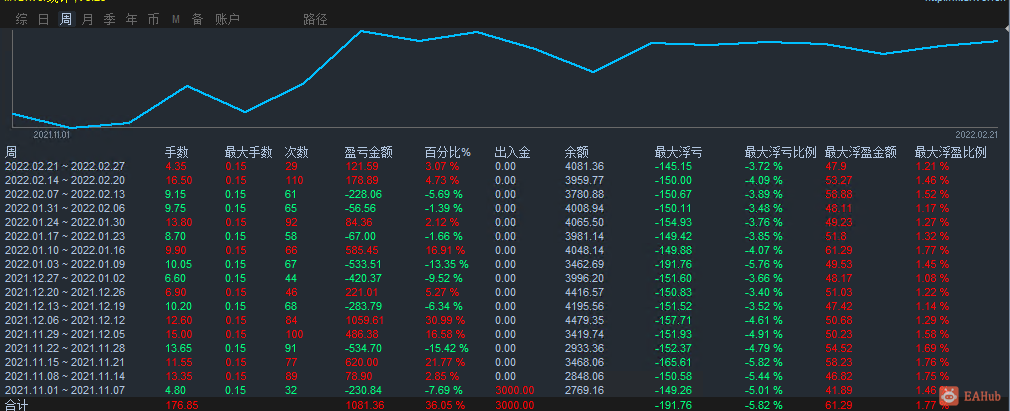Select week row 2022.01.24 ~ 2022.01.30
The height and width of the screenshot is (411, 1010).
[505, 222]
